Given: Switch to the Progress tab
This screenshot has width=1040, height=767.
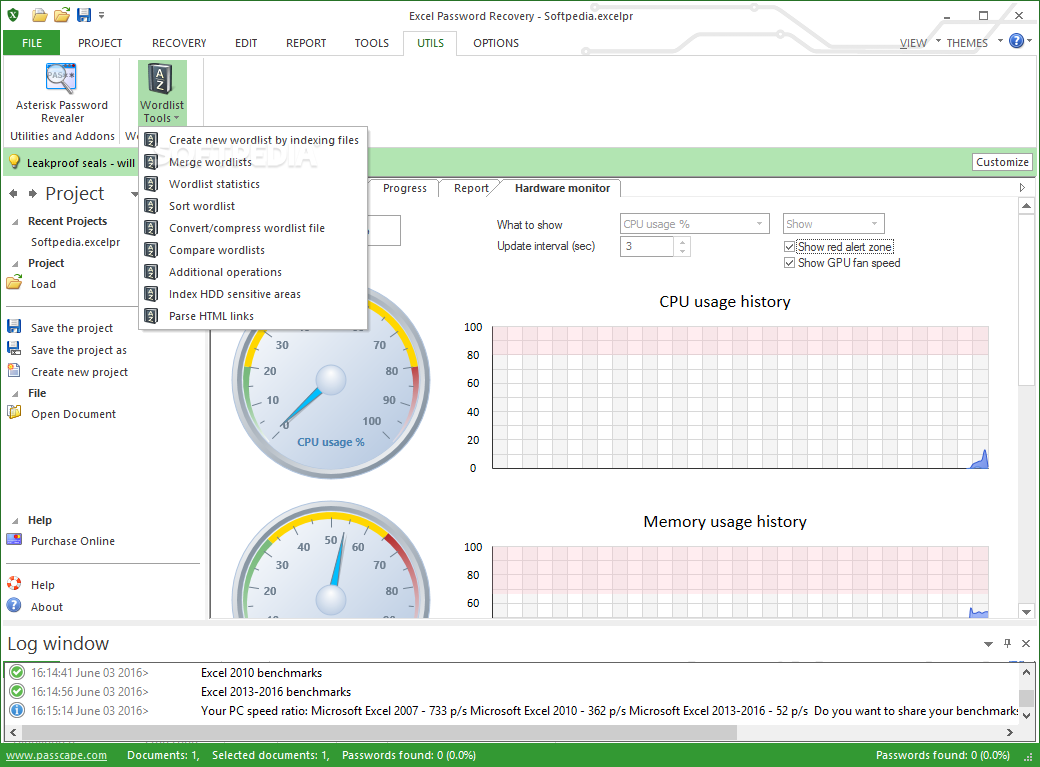Looking at the screenshot, I should click(x=405, y=188).
